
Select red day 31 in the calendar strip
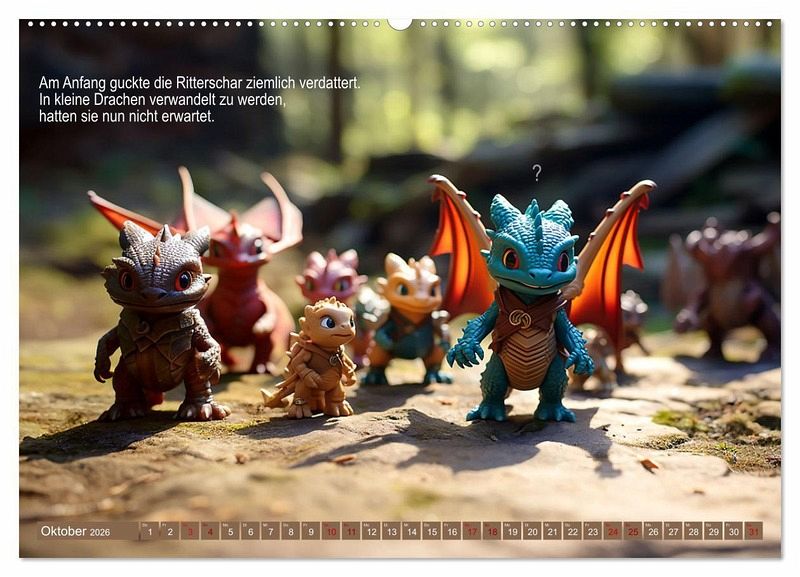point(754,531)
